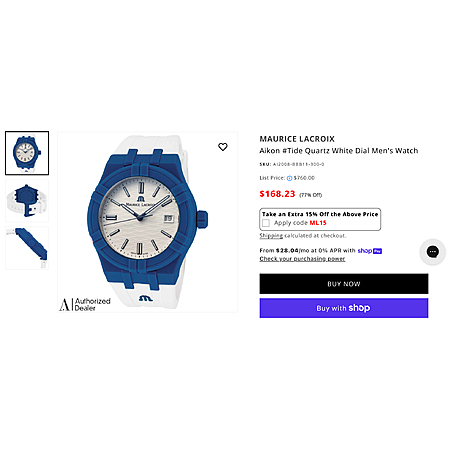Open the Shipping policy link
450x450 pixels.
point(271,236)
